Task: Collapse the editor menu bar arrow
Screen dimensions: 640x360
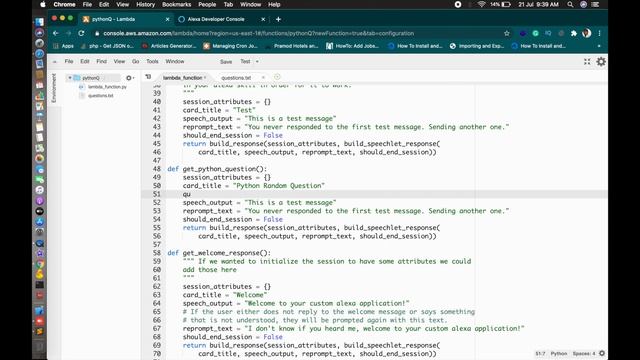Action: click(55, 62)
